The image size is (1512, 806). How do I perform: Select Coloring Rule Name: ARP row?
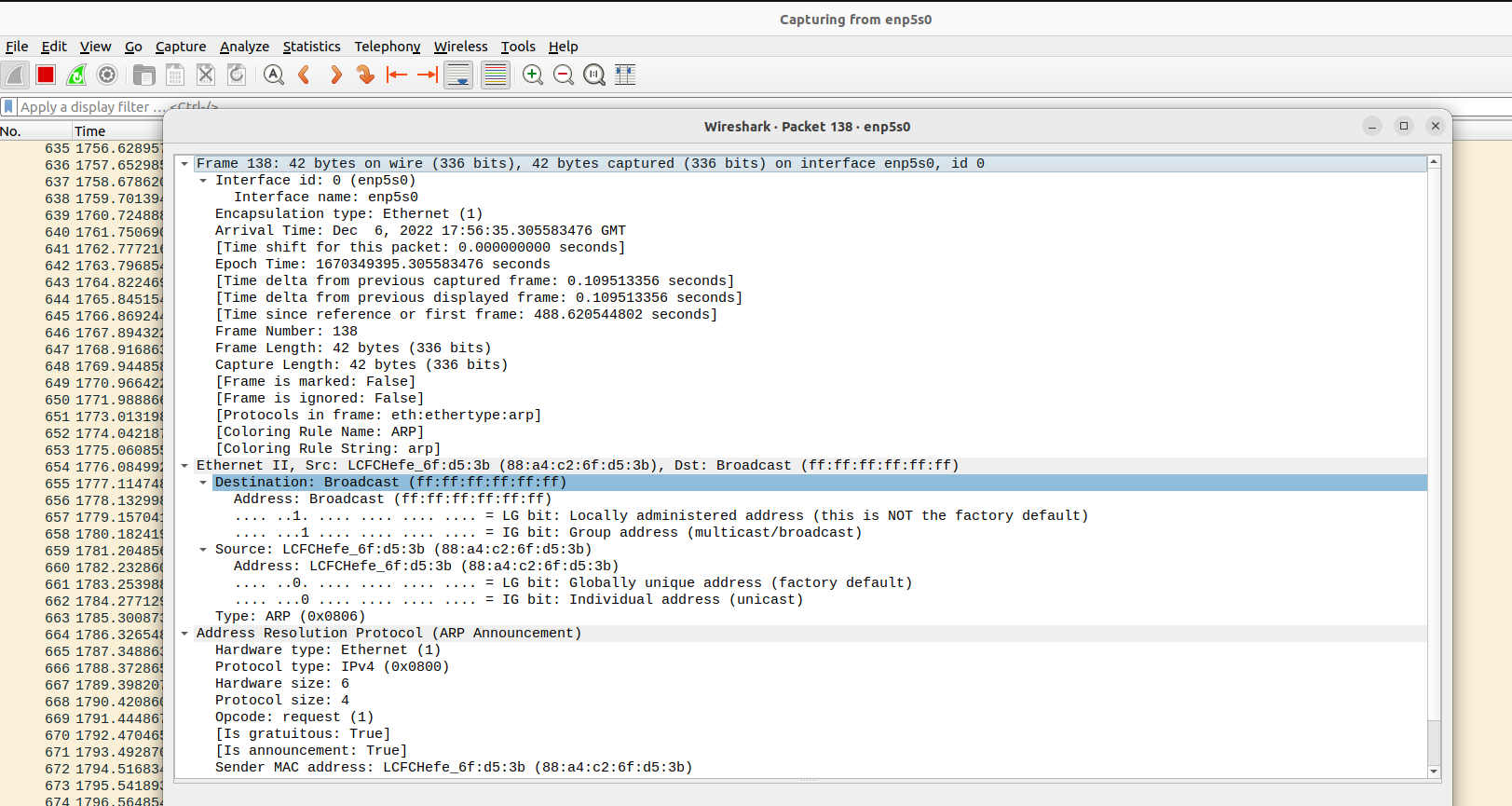[801, 432]
